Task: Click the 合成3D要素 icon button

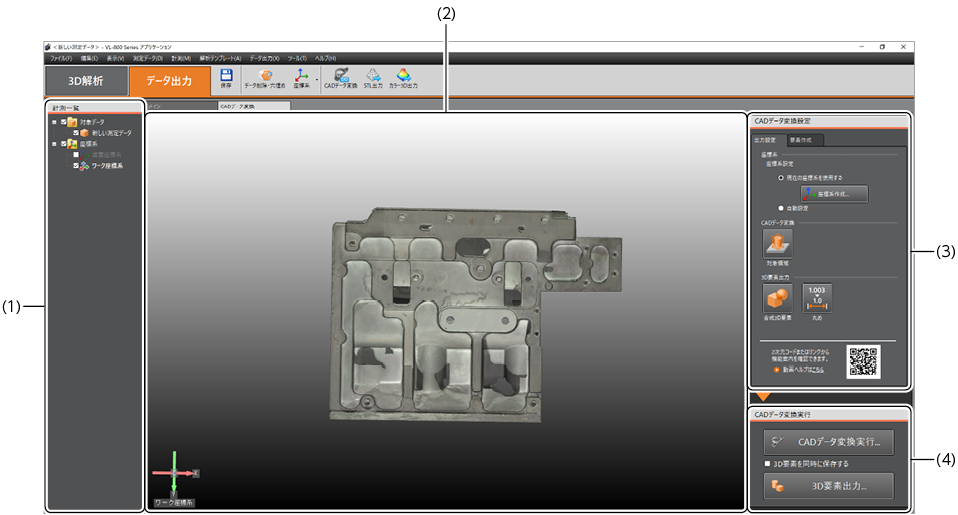Action: pyautogui.click(x=777, y=298)
